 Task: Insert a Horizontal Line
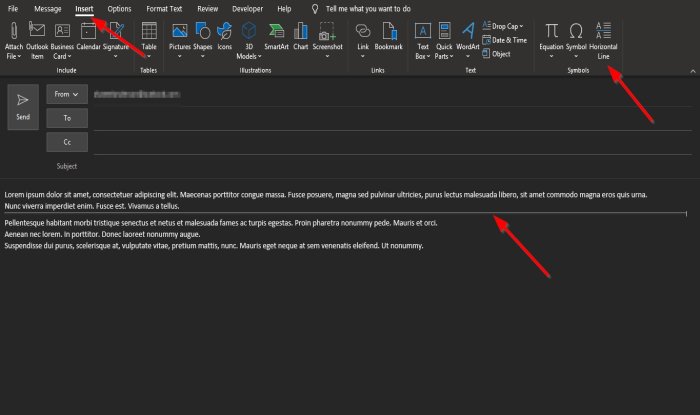[604, 34]
